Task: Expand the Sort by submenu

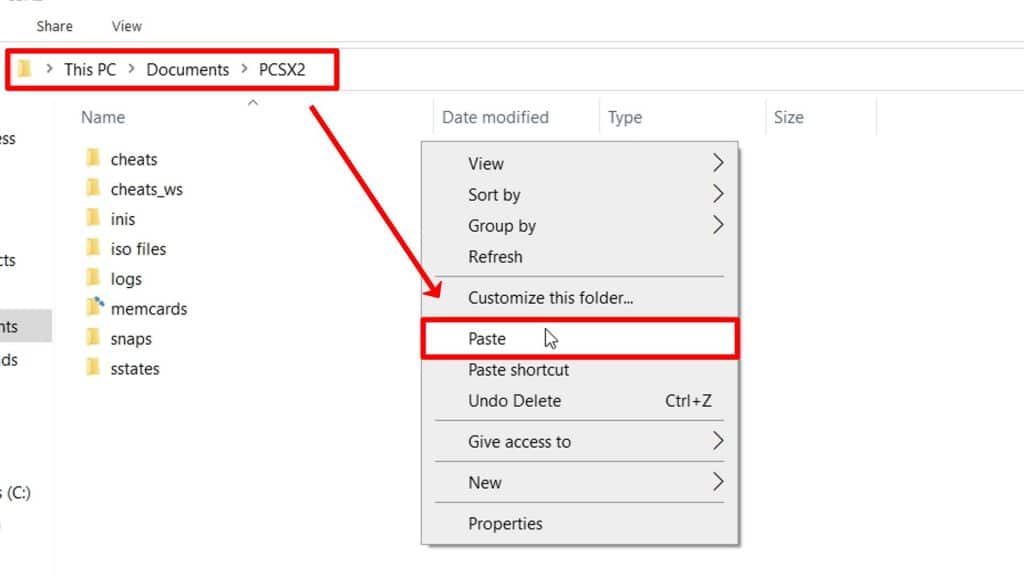Action: pos(718,194)
